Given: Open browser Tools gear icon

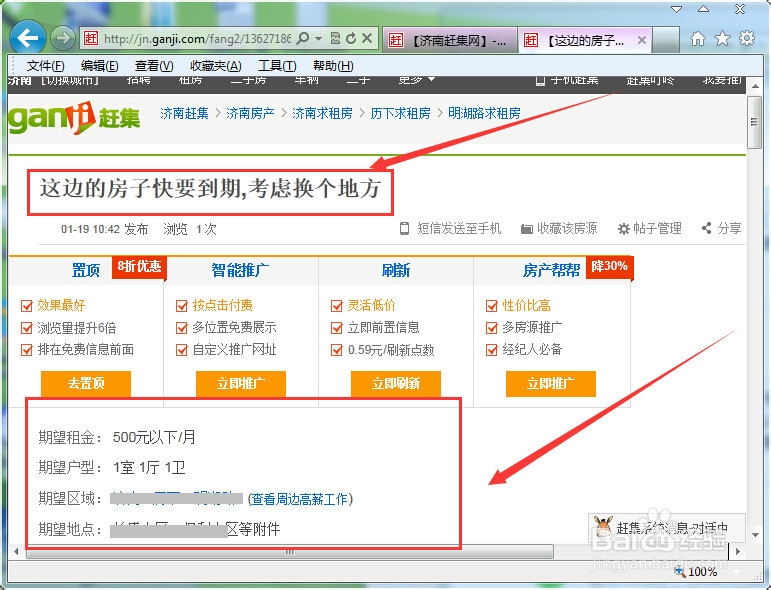Looking at the screenshot, I should pyautogui.click(x=747, y=38).
